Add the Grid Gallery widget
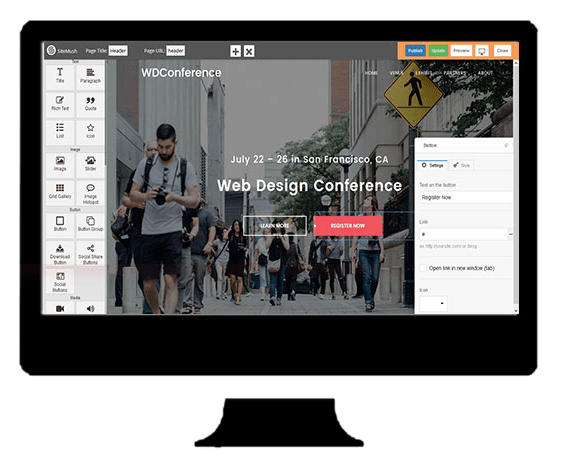Screen dimensions: 570x466 point(60,192)
